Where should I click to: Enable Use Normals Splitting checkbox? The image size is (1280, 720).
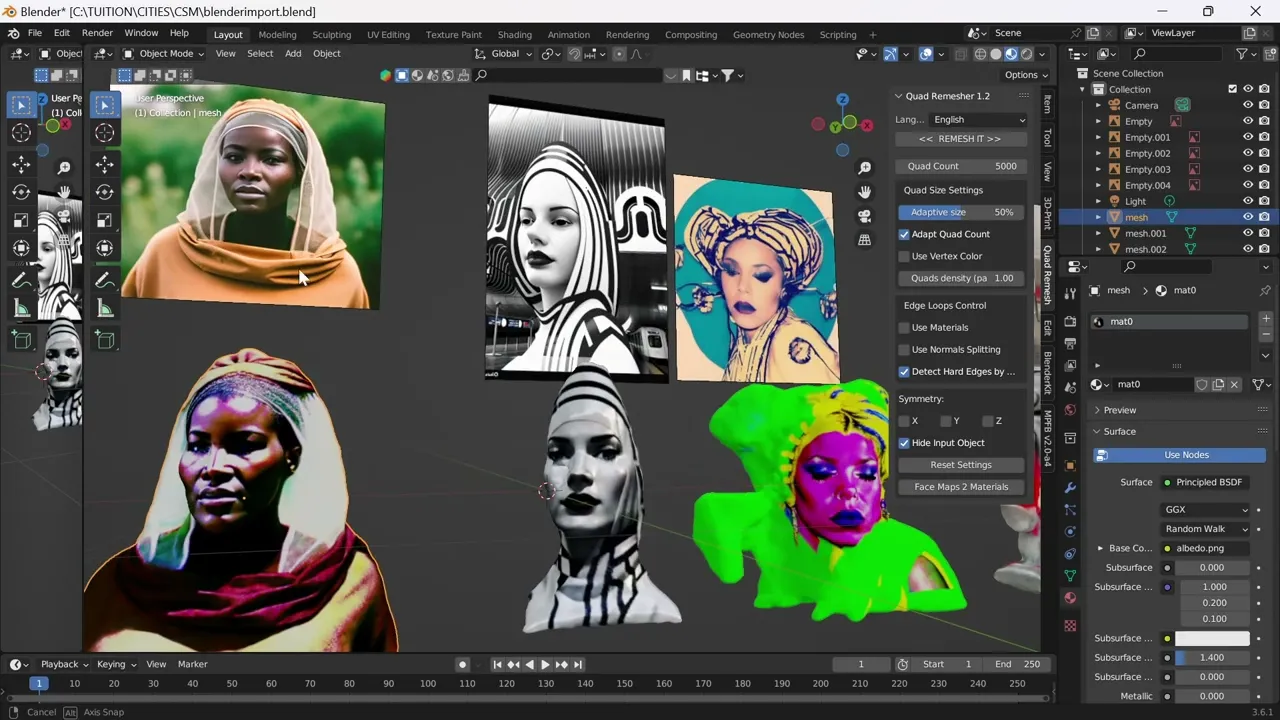tap(904, 349)
